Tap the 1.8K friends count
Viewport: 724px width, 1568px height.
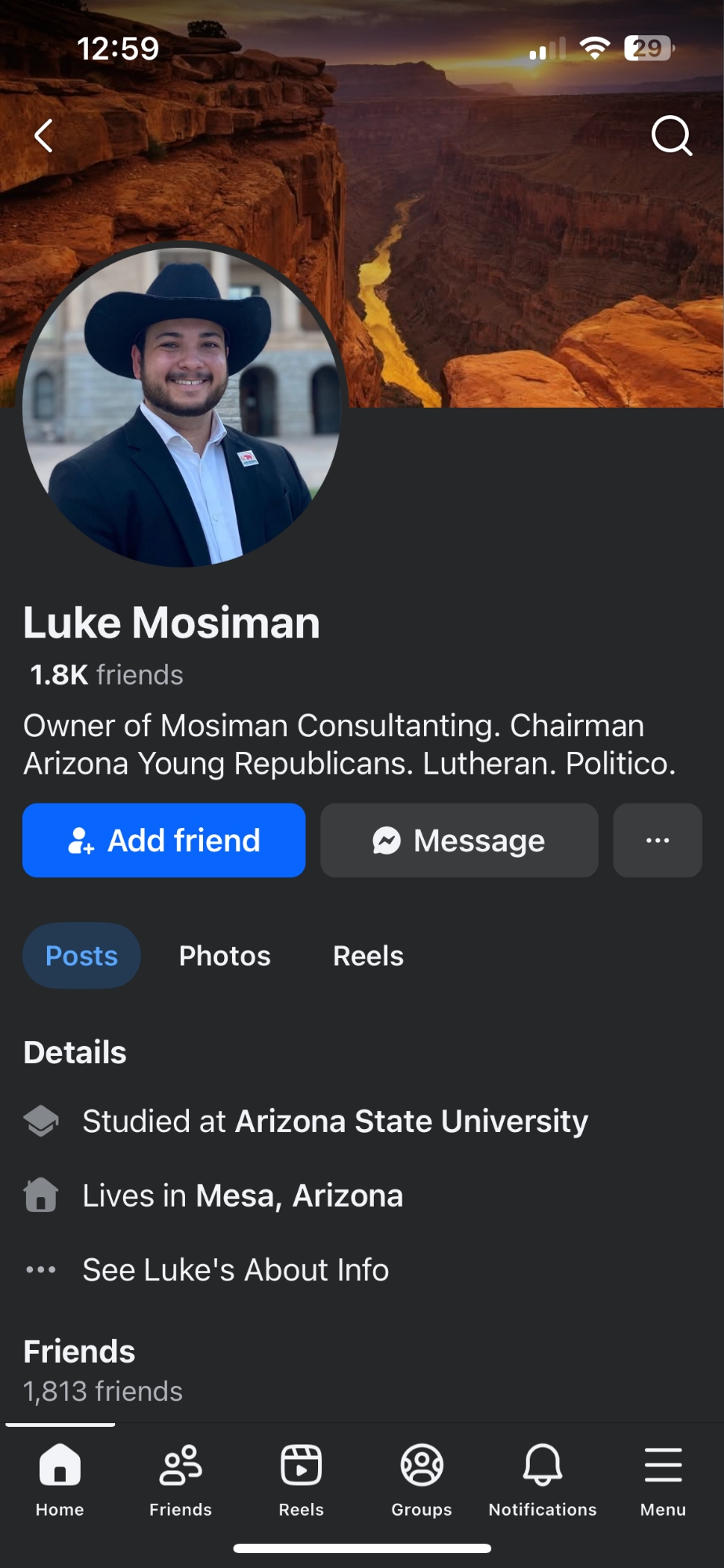coord(107,675)
